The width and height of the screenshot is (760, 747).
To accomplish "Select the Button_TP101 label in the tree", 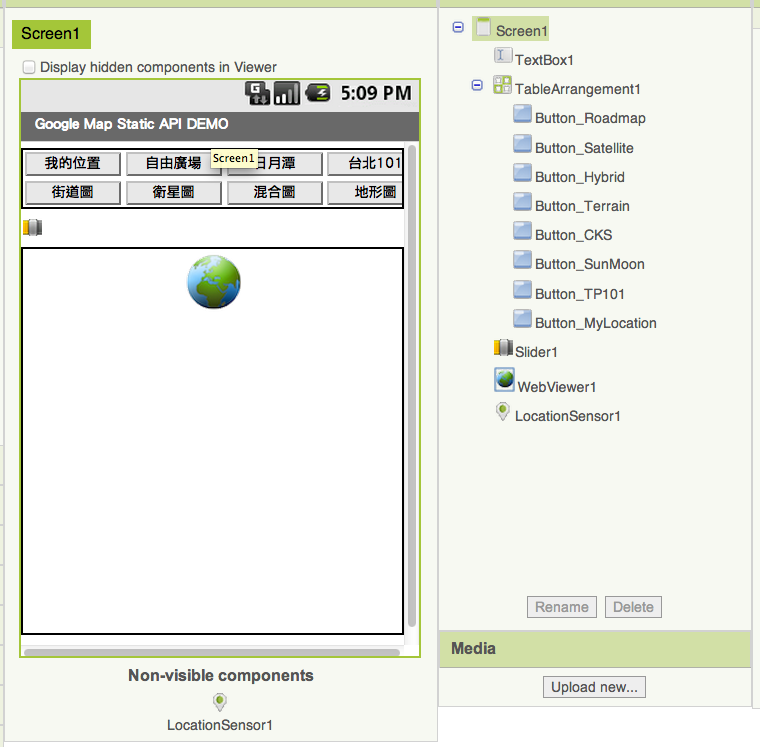I will (580, 294).
